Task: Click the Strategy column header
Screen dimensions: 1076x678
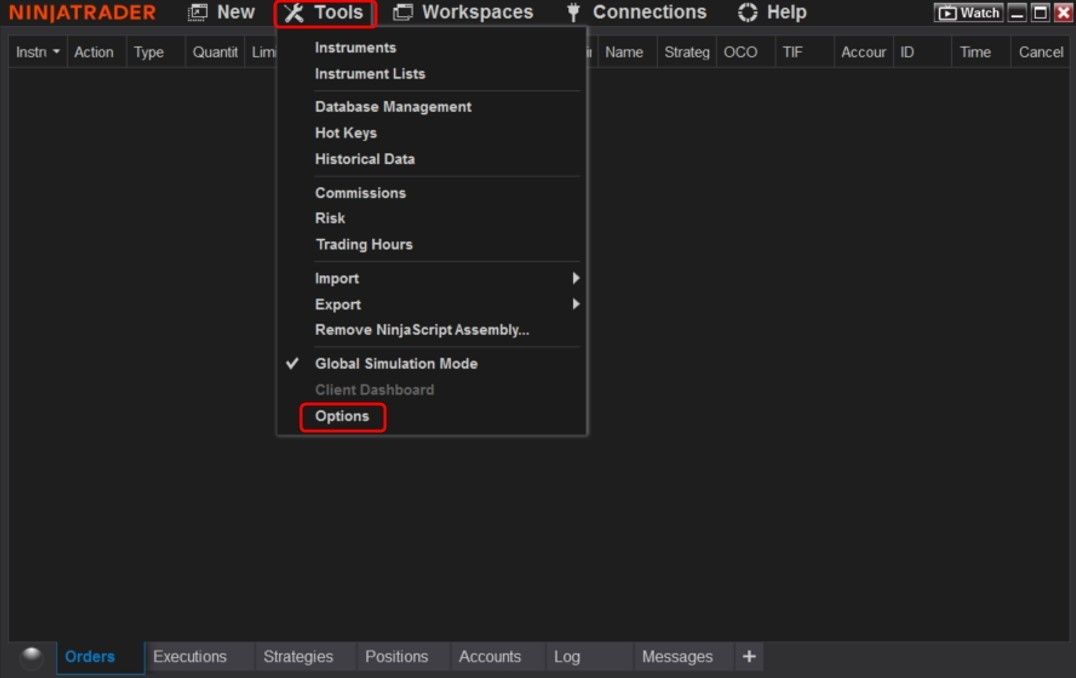Action: click(x=686, y=52)
